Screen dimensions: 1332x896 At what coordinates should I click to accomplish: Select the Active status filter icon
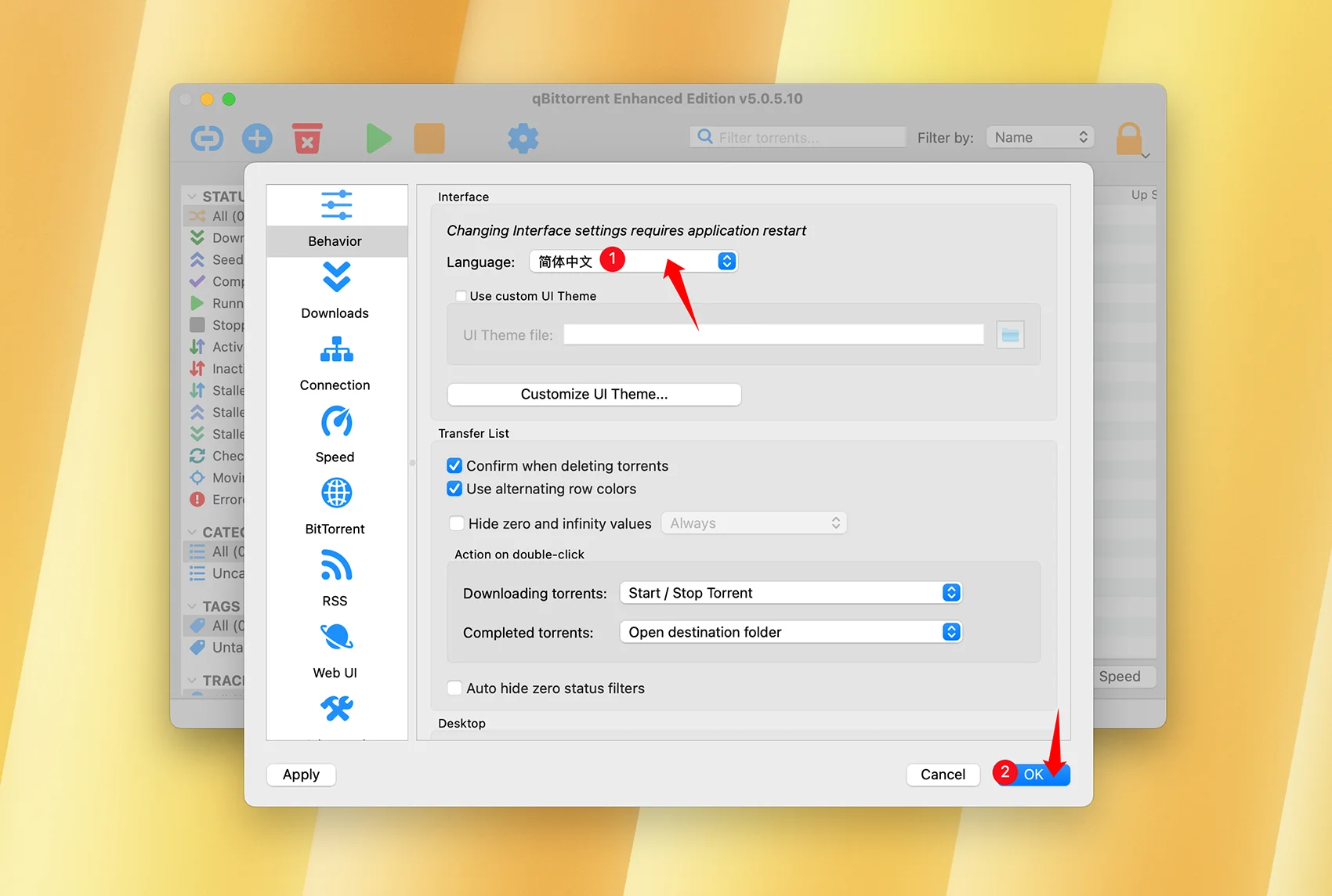pyautogui.click(x=197, y=346)
